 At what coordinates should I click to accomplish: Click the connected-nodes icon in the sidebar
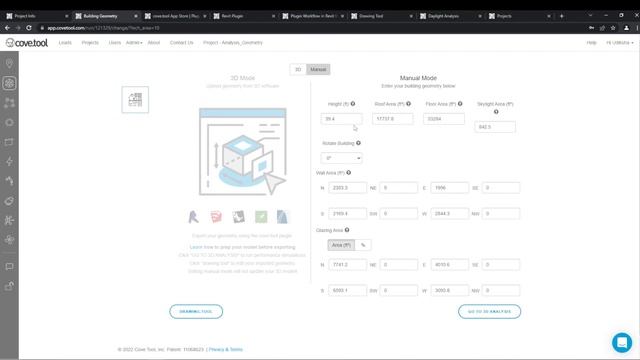pyautogui.click(x=9, y=103)
